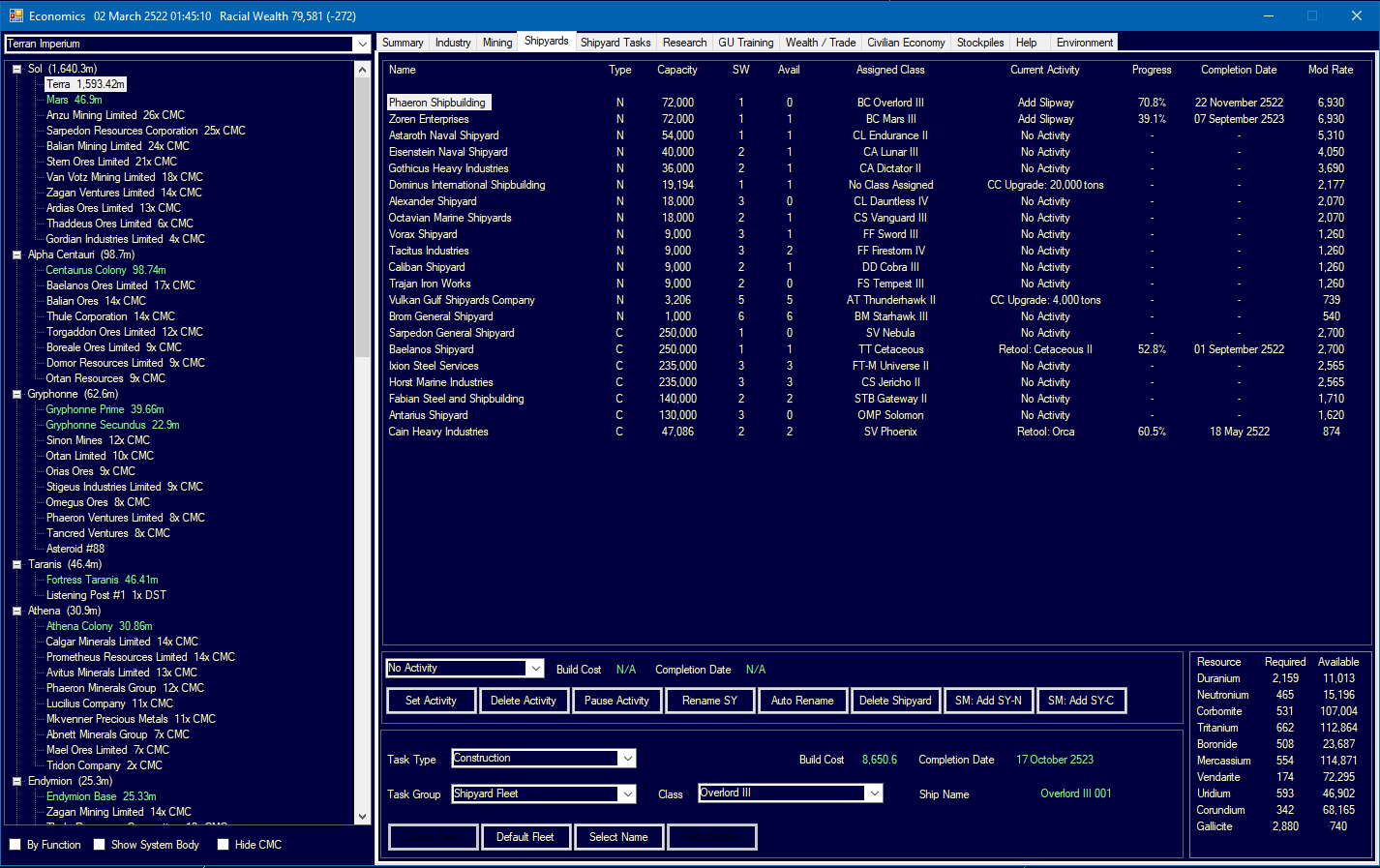Select Mars 46.9m colony
The image size is (1380, 868).
(74, 100)
